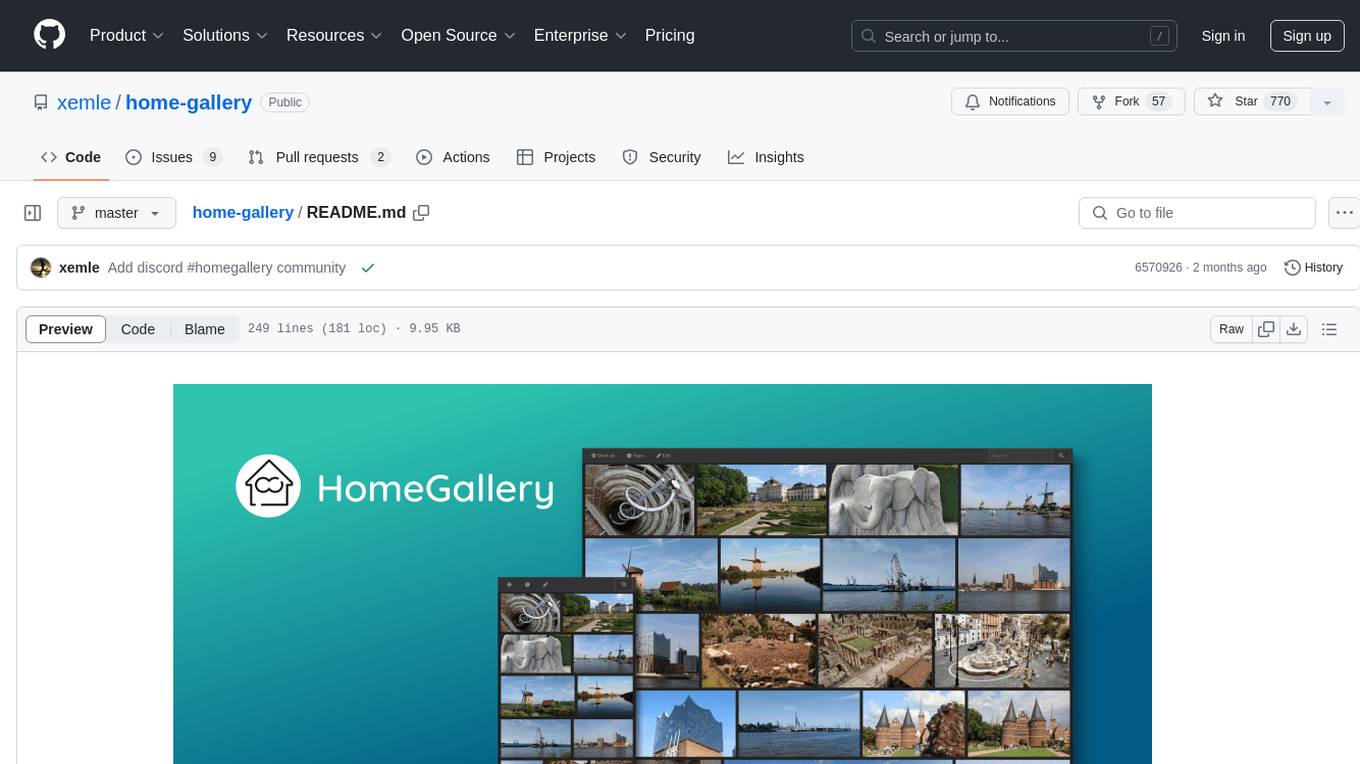Select the Issues tab
This screenshot has height=764, width=1360.
(173, 157)
